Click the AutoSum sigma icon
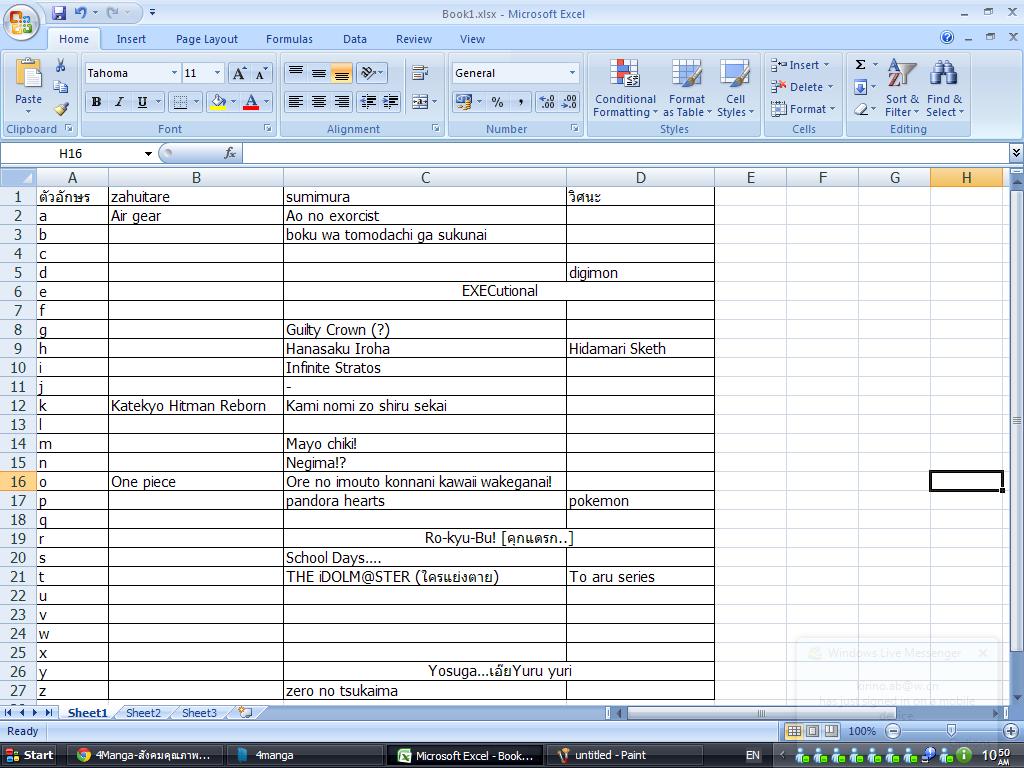1024x768 pixels. click(x=861, y=65)
